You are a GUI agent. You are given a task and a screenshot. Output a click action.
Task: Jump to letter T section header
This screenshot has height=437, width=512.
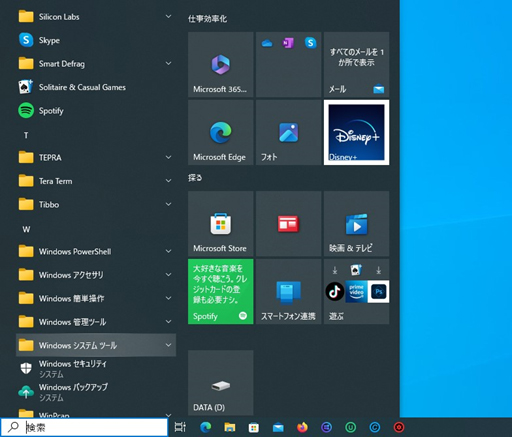(x=26, y=135)
